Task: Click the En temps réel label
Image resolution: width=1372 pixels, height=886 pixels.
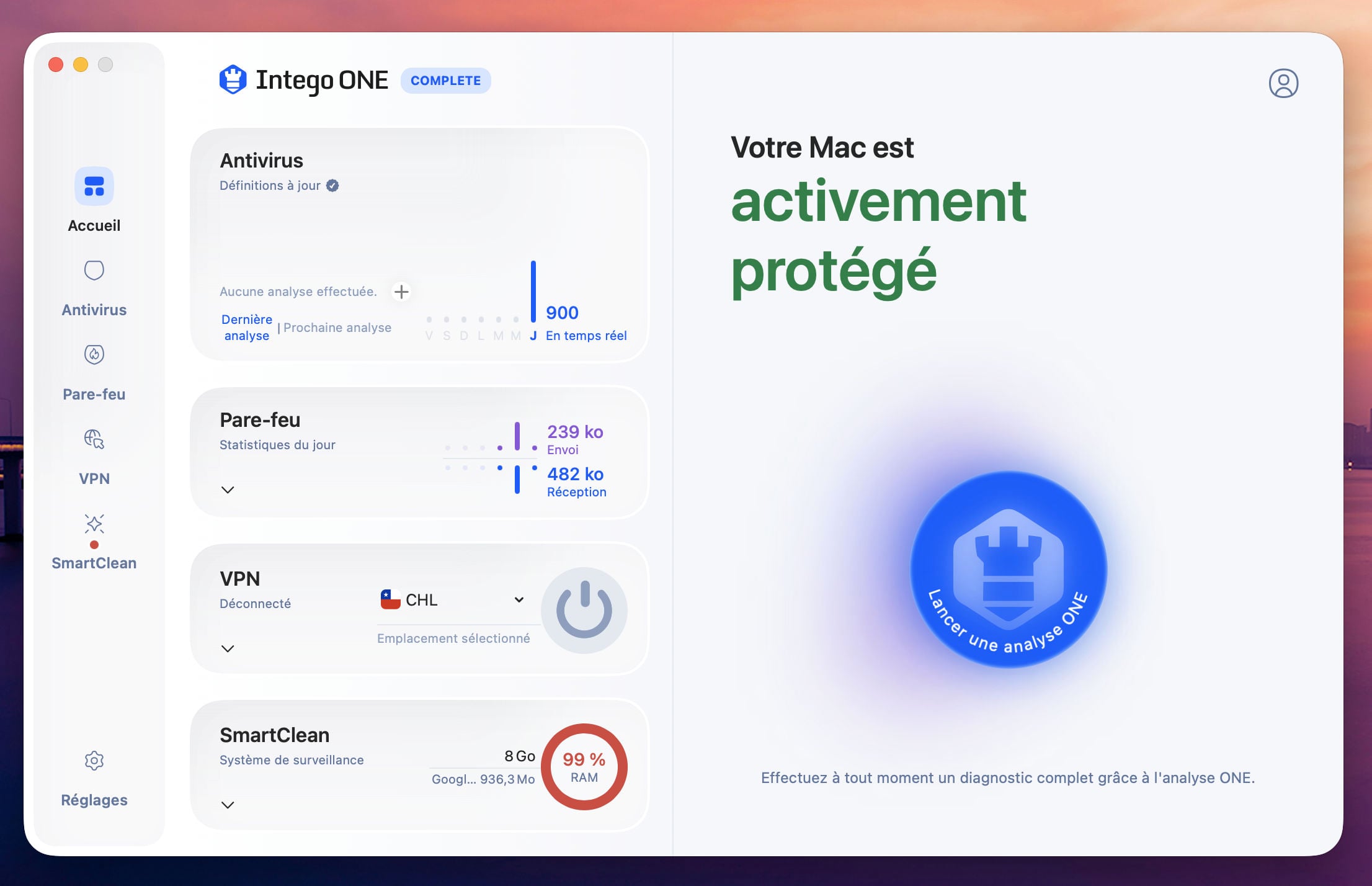Action: (x=586, y=336)
